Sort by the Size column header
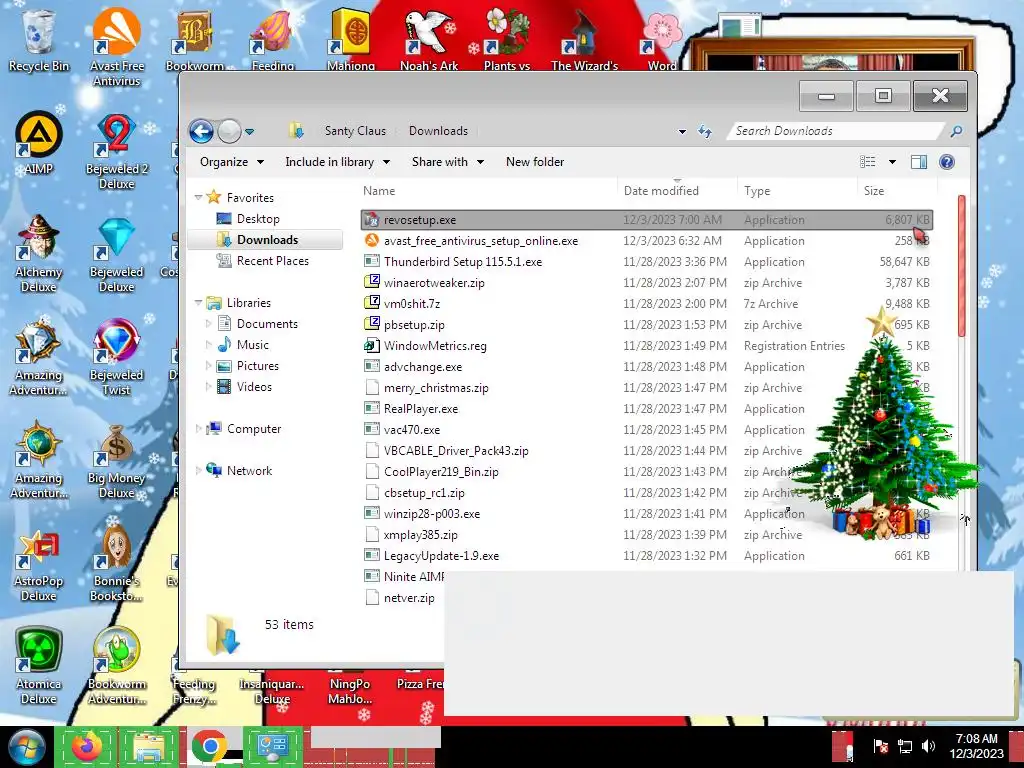Viewport: 1024px width, 768px height. pyautogui.click(x=896, y=191)
